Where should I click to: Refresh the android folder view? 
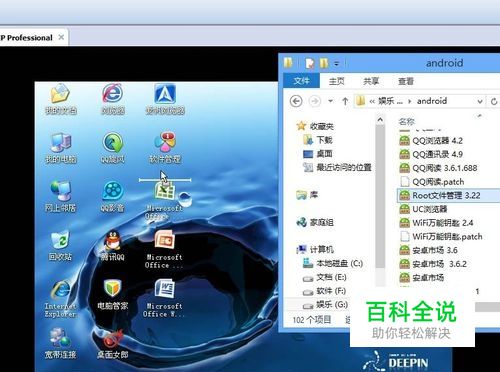(x=494, y=101)
